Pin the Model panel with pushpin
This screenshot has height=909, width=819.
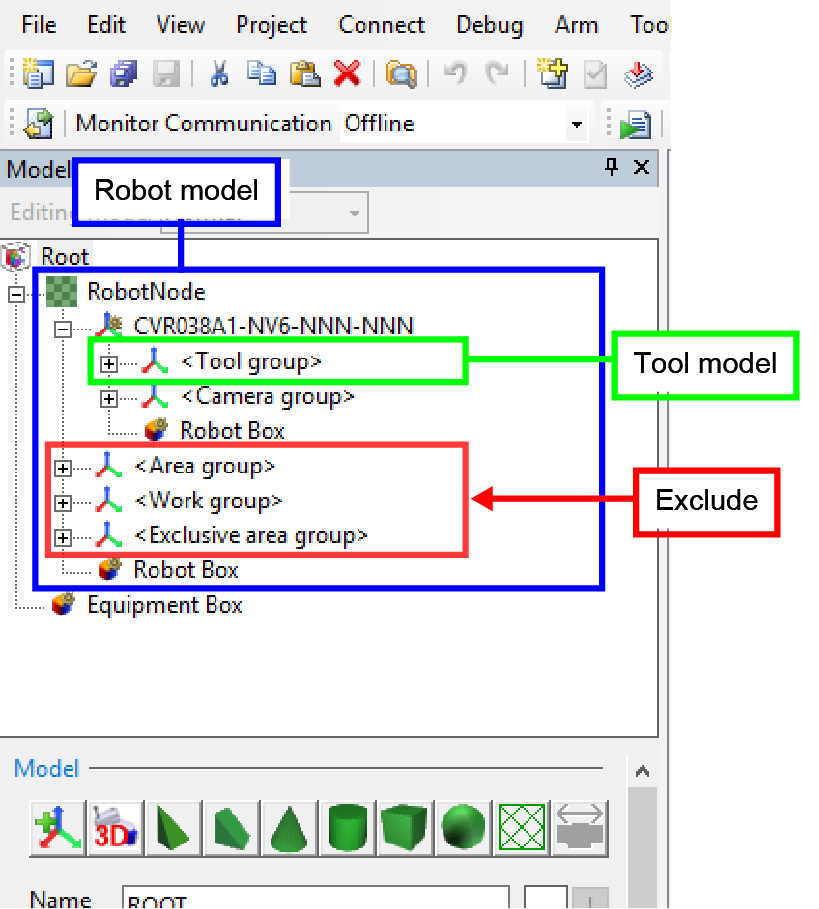pos(612,168)
